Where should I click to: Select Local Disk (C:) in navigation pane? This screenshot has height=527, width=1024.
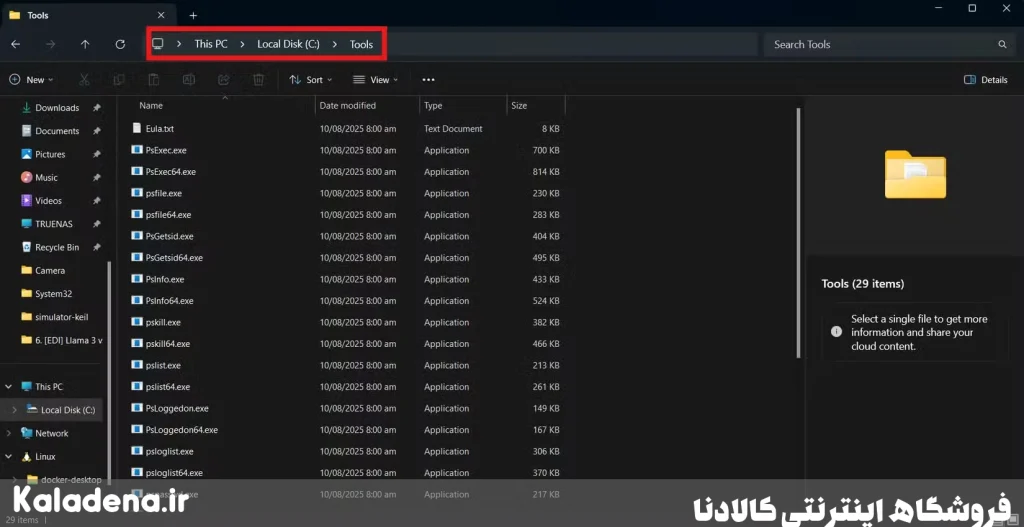[68, 410]
